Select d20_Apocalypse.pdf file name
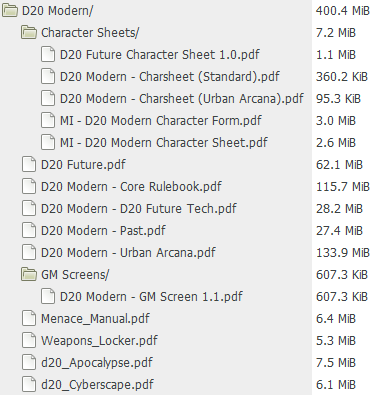377x398 pixels. coord(97,363)
